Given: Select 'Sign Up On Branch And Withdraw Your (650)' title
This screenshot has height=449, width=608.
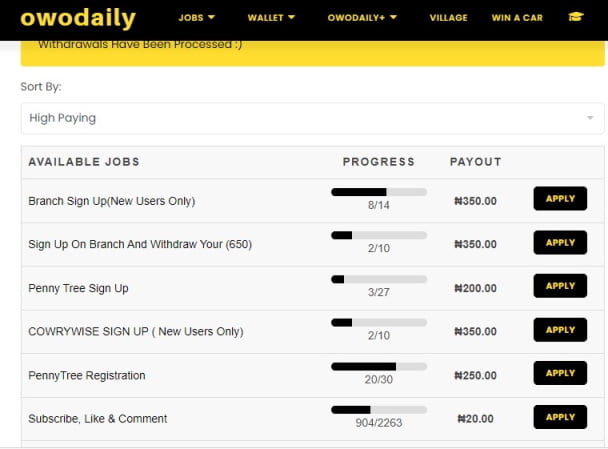Looking at the screenshot, I should pyautogui.click(x=140, y=244).
